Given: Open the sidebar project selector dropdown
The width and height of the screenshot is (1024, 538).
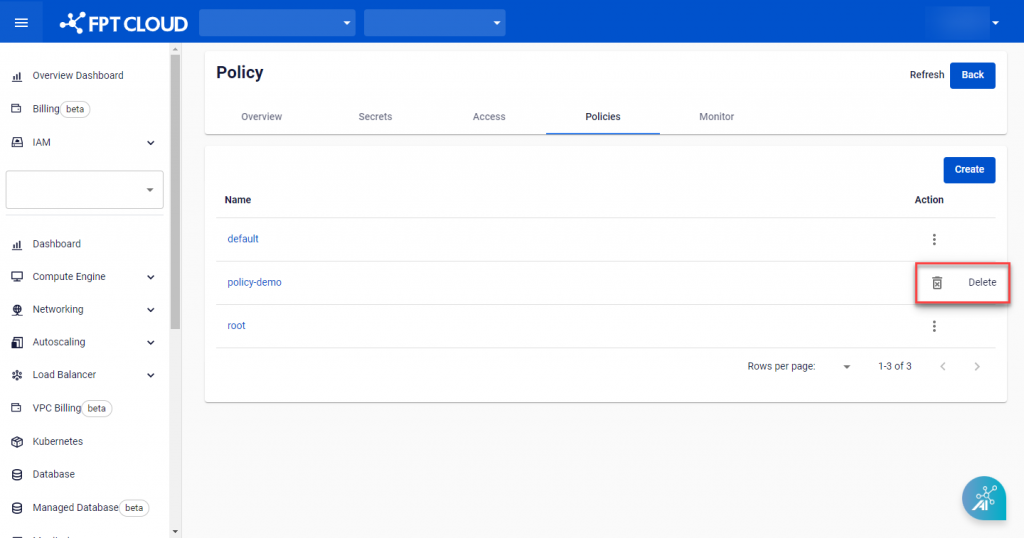Looking at the screenshot, I should [x=85, y=190].
